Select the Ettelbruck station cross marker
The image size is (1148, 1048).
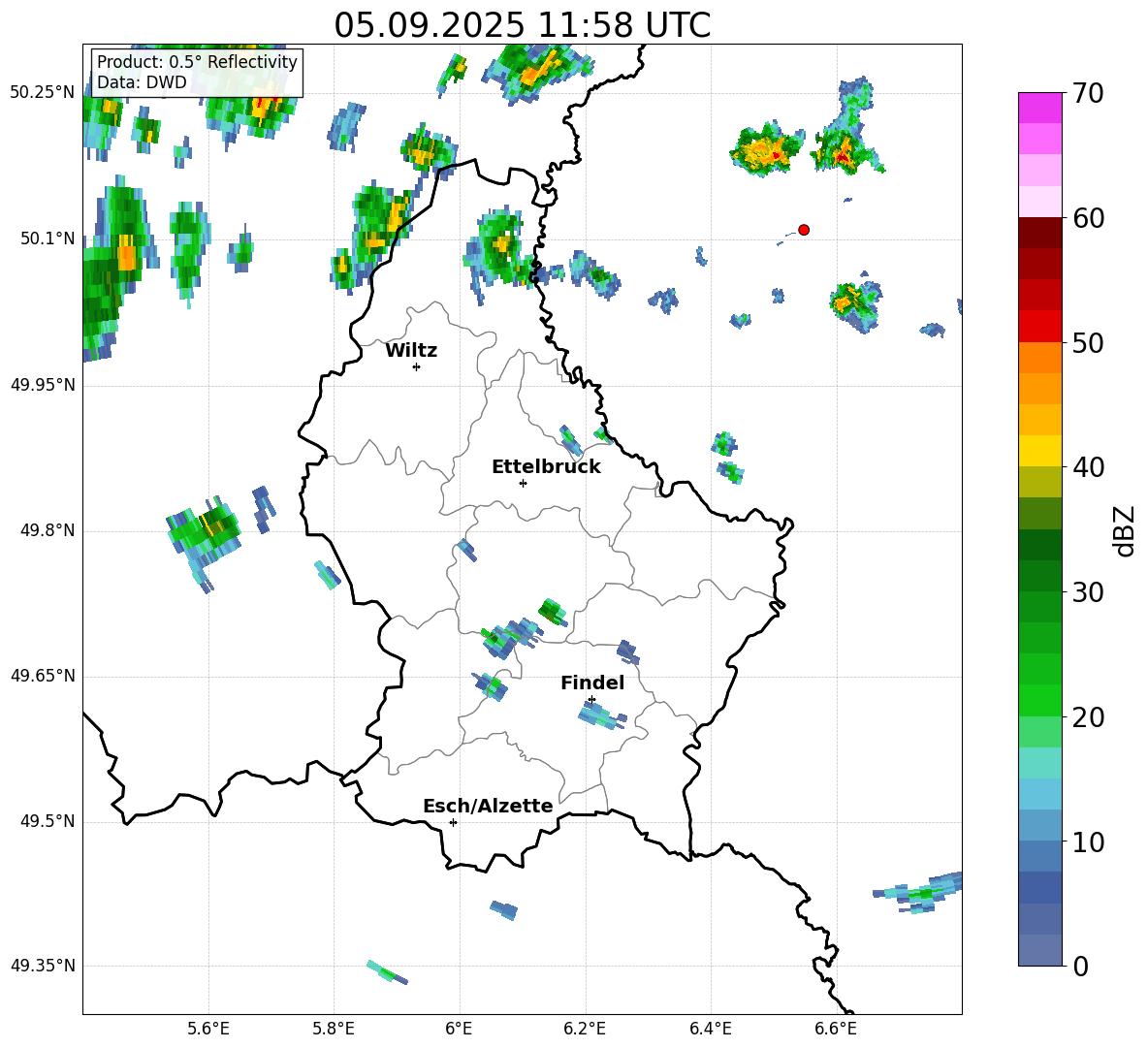coord(523,483)
